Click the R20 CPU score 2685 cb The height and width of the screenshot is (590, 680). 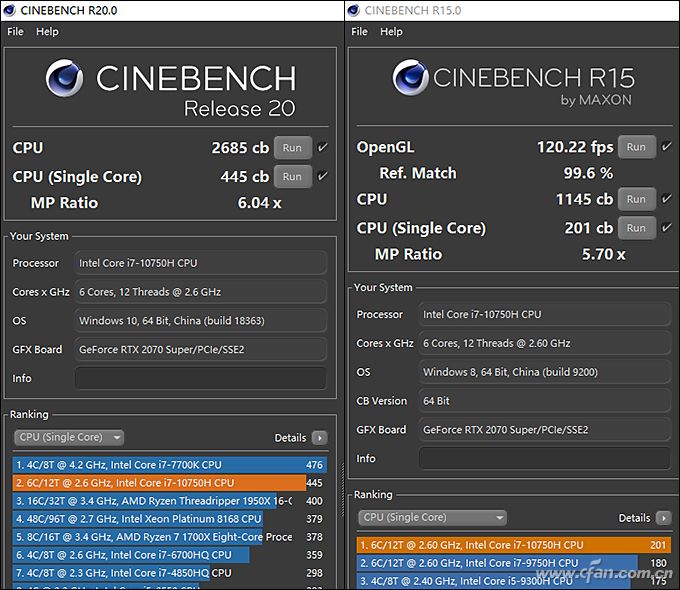pos(240,148)
